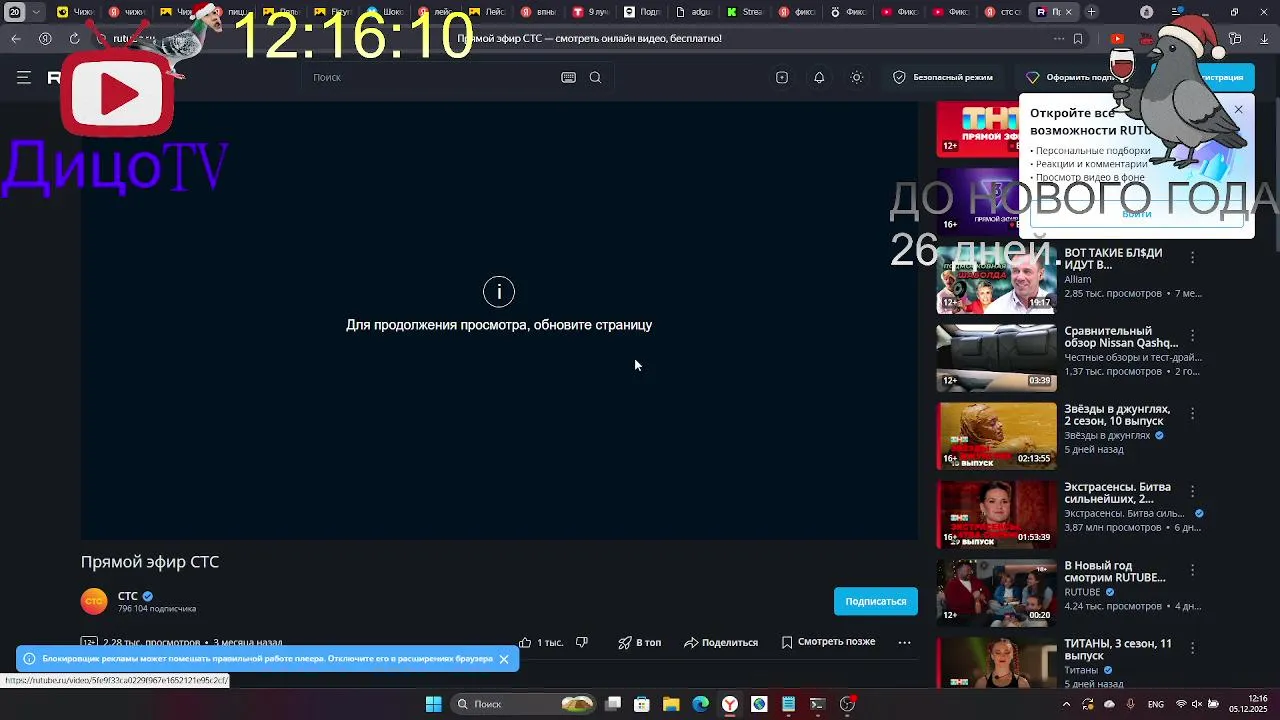Screen dimensions: 1280x720
Task: Dismiss the ad blocker warning banner
Action: coord(504,659)
